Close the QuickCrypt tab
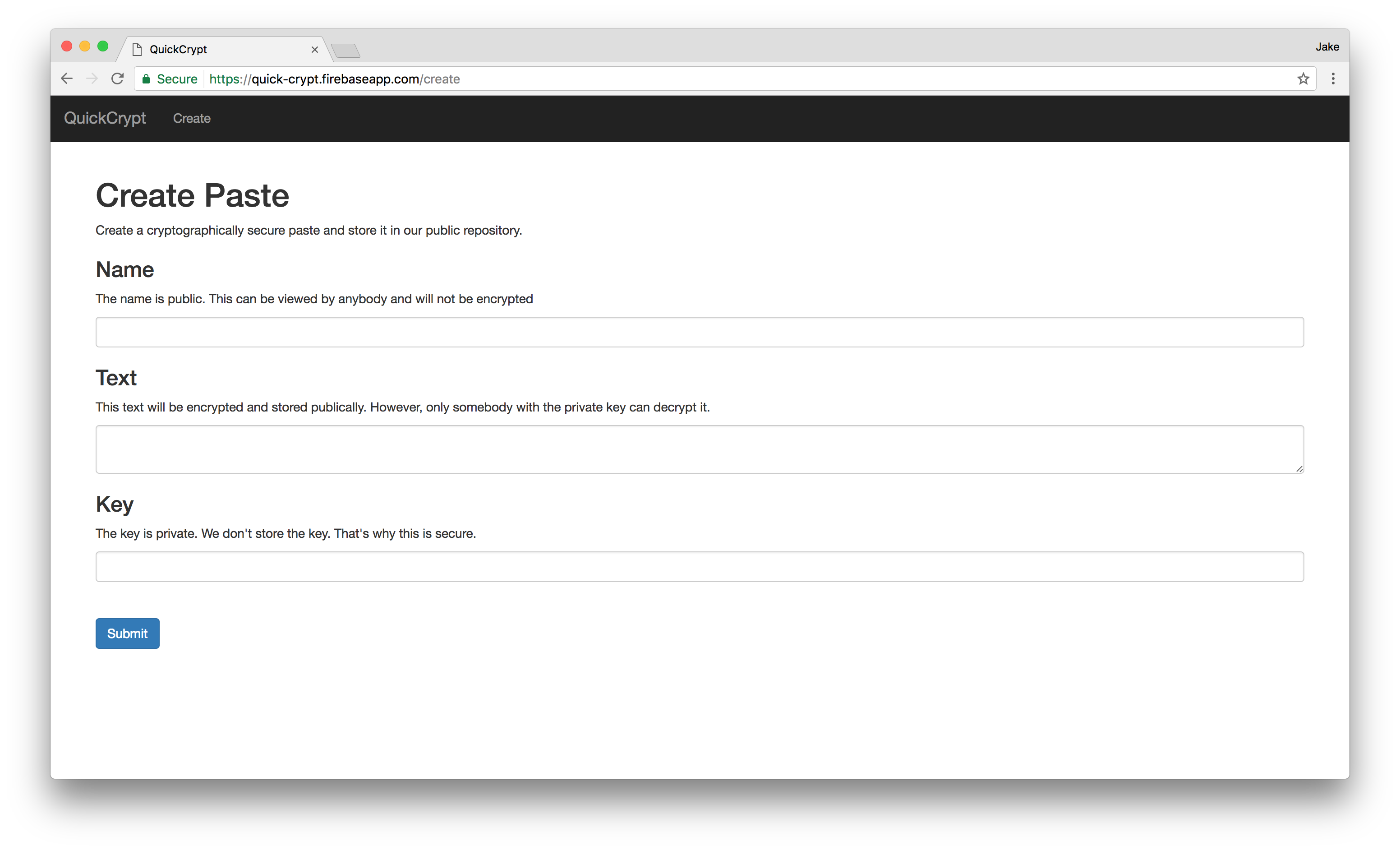Image resolution: width=1400 pixels, height=851 pixels. coord(315,50)
